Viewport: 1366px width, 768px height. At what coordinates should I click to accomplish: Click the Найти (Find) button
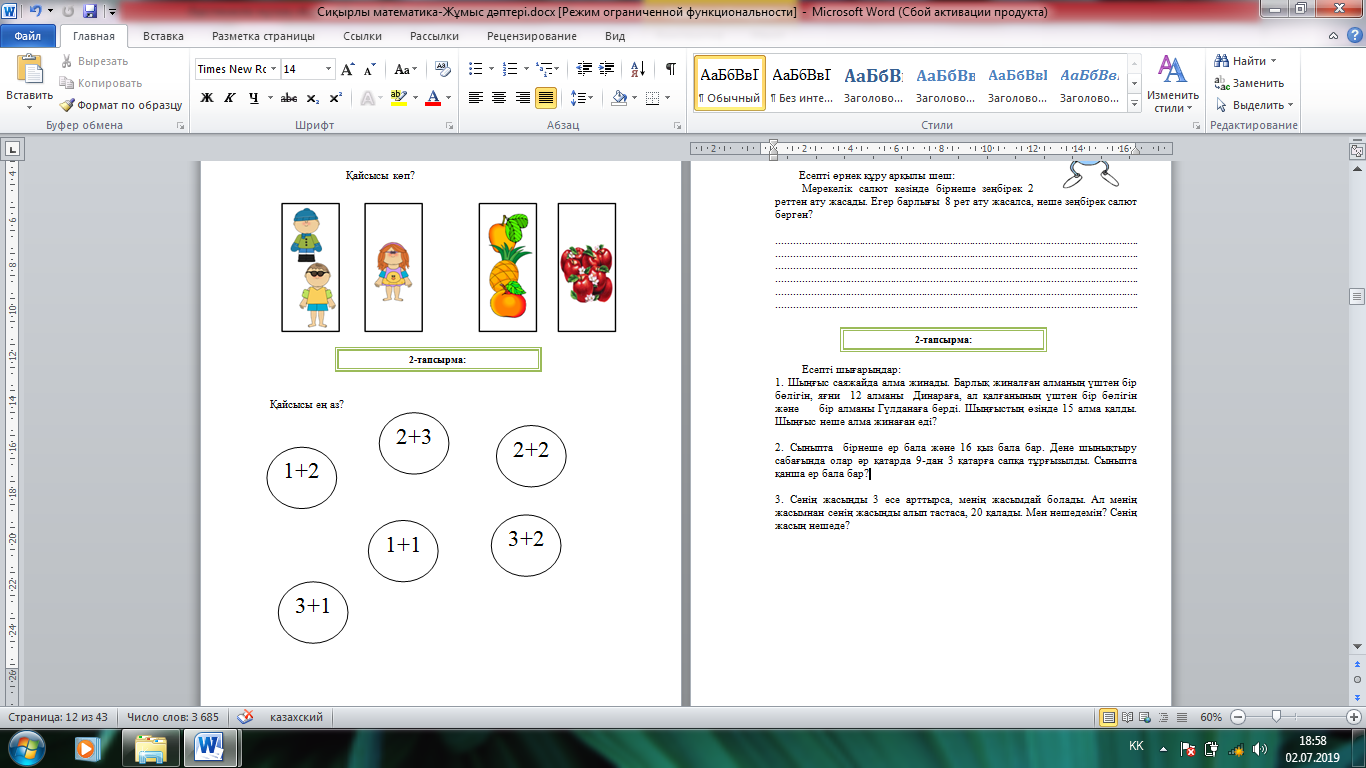click(x=1246, y=61)
